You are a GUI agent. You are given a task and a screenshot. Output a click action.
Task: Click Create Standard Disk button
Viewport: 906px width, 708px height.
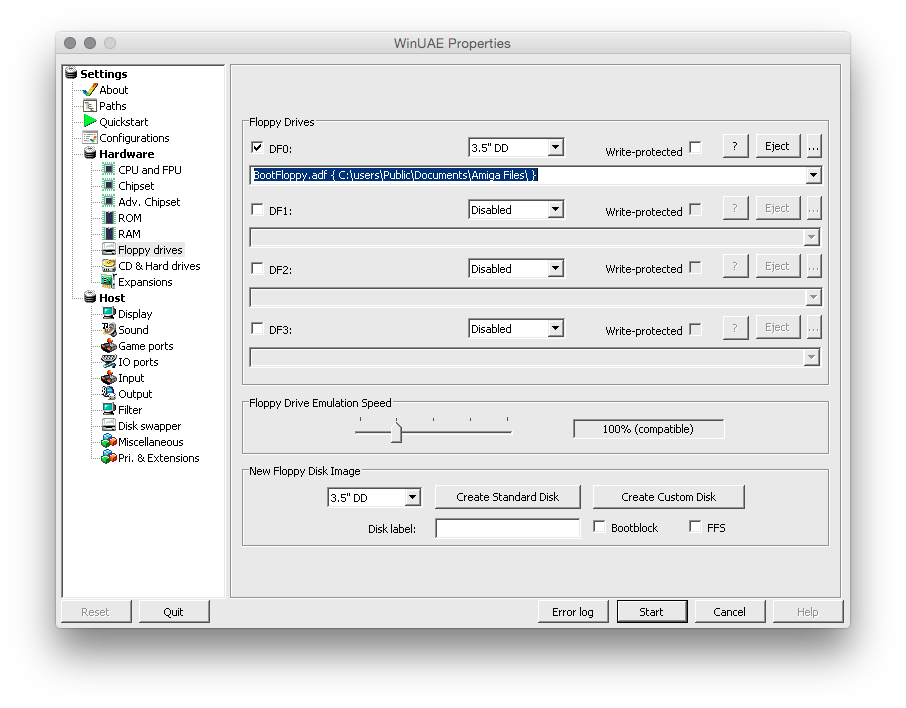click(x=507, y=497)
